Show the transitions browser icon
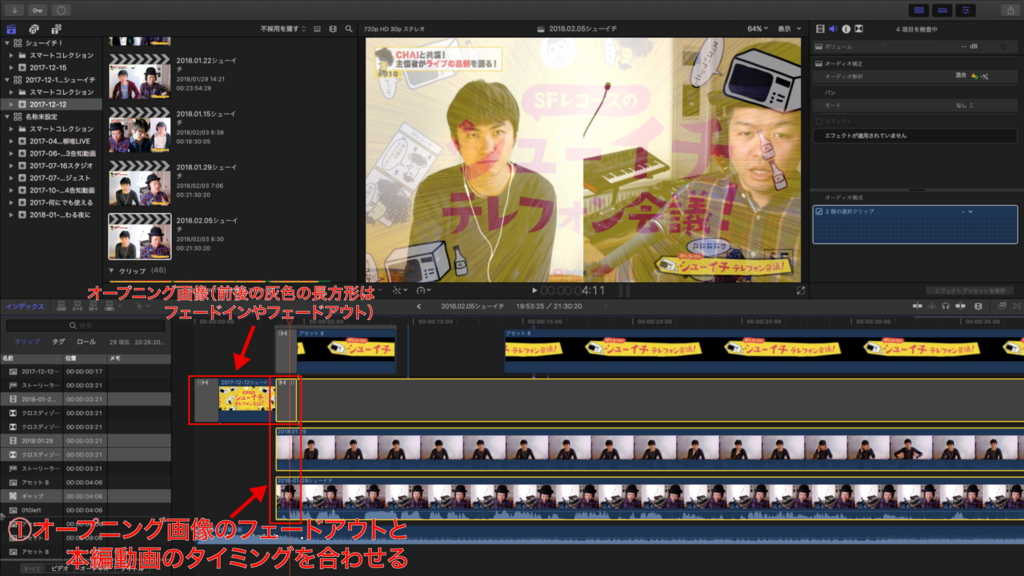This screenshot has width=1024, height=576. [1017, 306]
